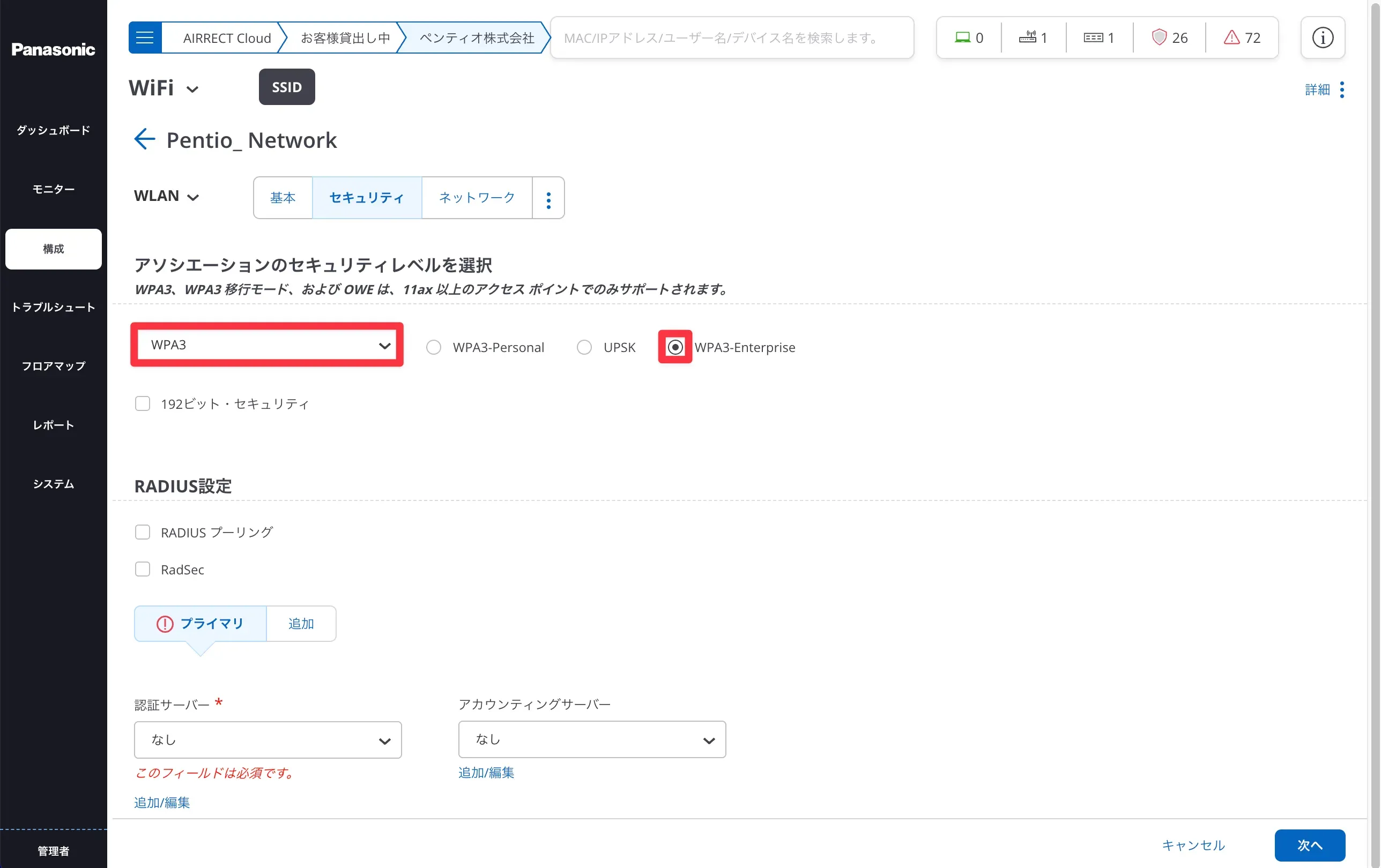The image size is (1381, 868).
Task: Open the info circle icon
Action: point(1322,38)
